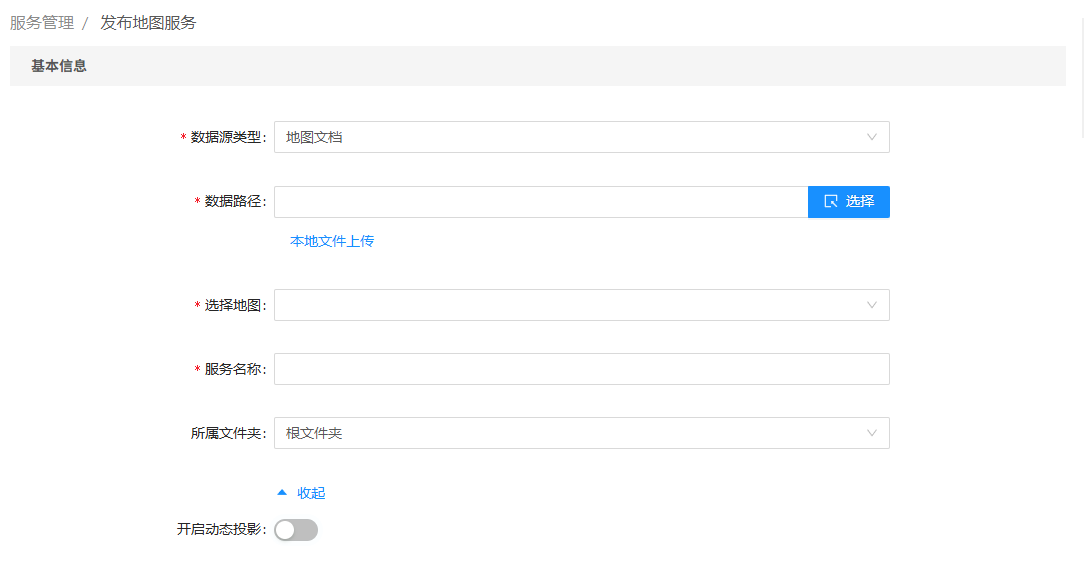Screen dimensions: 1085x566
Task: Click the cursor icon on the 选择 button
Action: (831, 202)
